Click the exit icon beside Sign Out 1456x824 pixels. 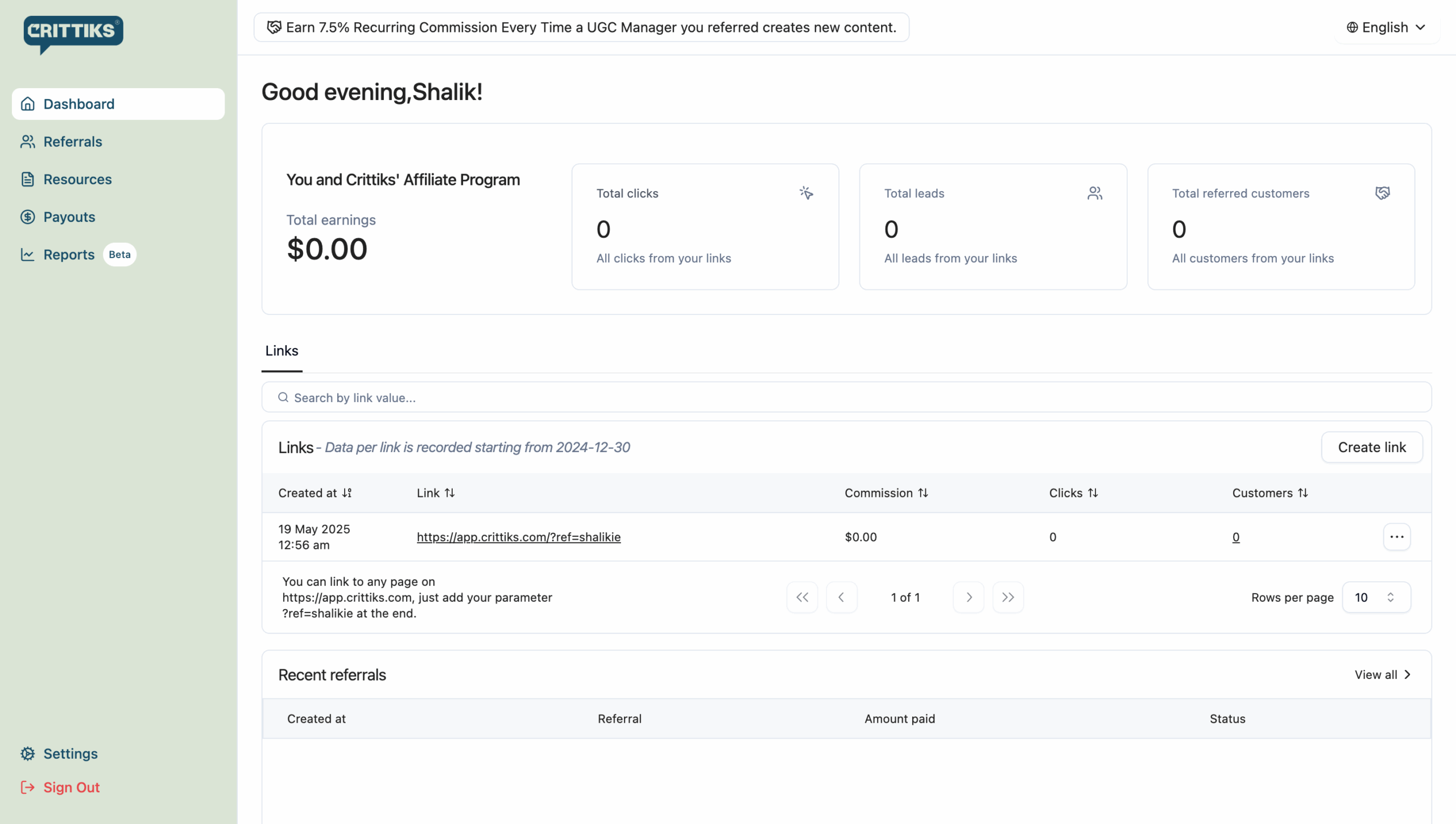point(28,788)
